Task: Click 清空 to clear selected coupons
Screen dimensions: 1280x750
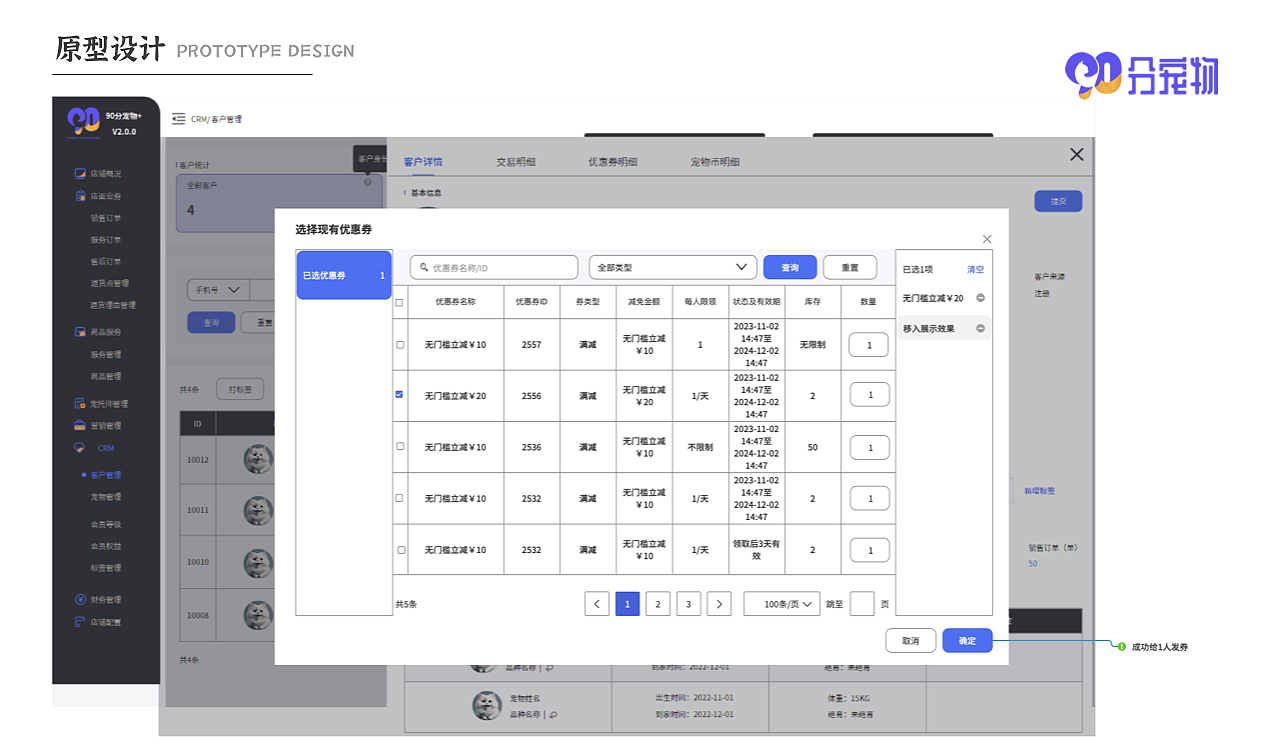Action: [975, 269]
